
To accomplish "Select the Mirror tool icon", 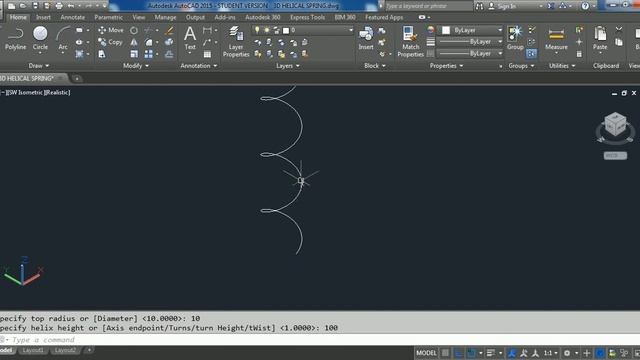I will pos(134,42).
